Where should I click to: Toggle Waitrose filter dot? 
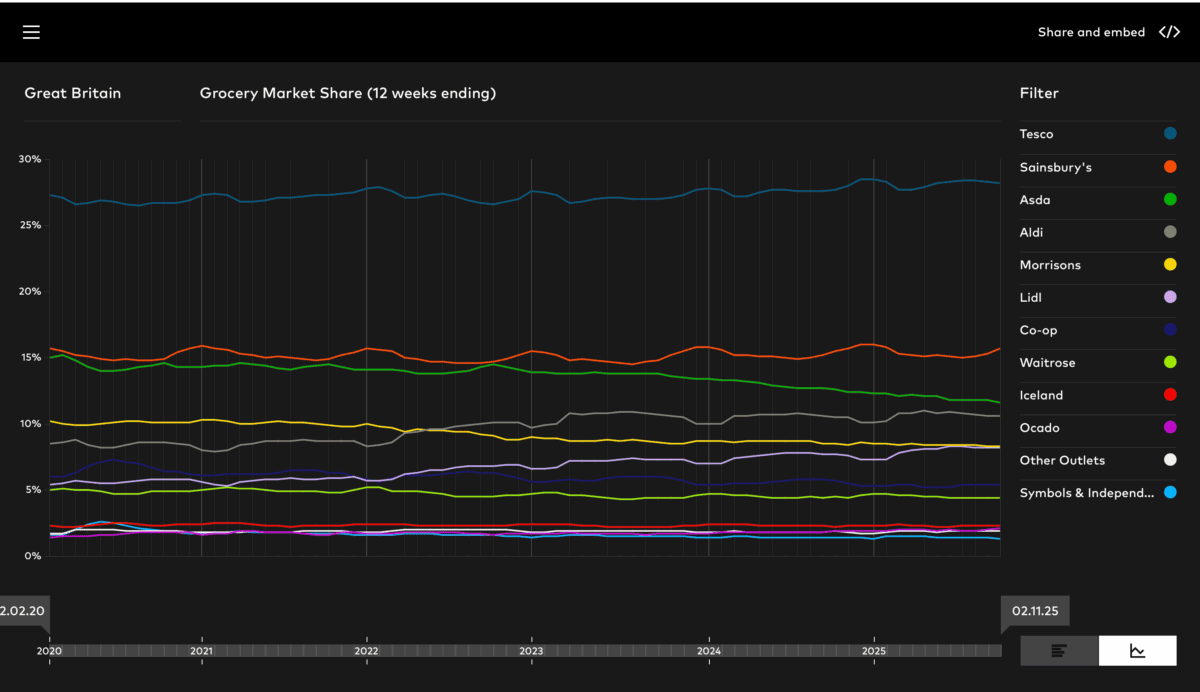(x=1170, y=363)
